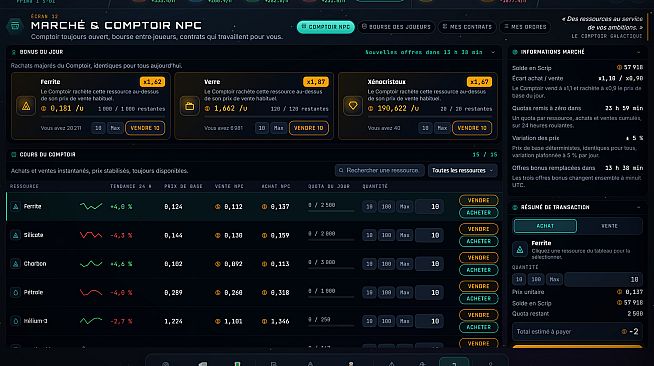The image size is (654, 366).
Task: Set Pétrole quantity preset to 10
Action: [x=369, y=293]
